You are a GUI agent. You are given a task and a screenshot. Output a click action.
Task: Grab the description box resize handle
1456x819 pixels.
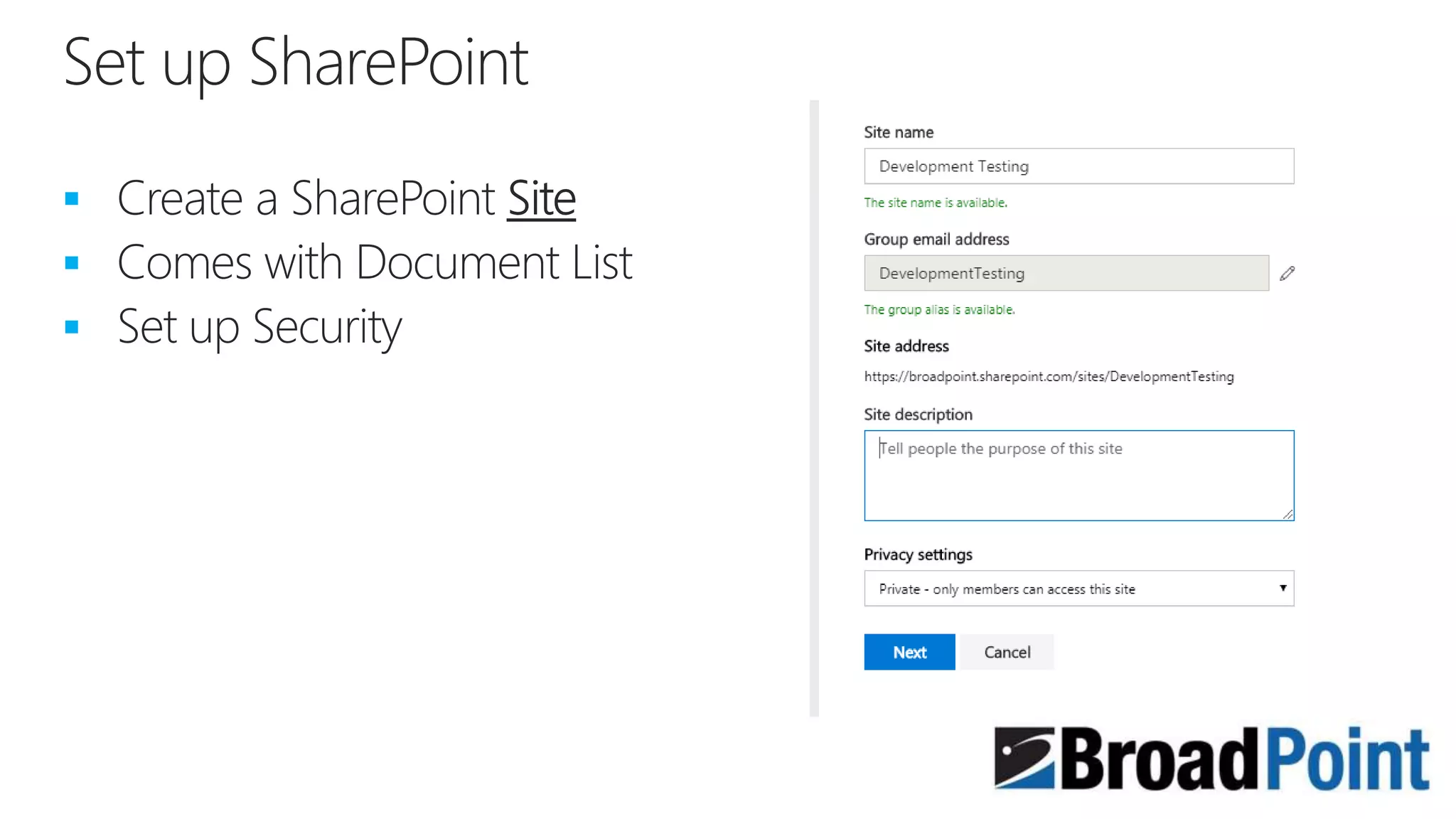pos(1288,514)
